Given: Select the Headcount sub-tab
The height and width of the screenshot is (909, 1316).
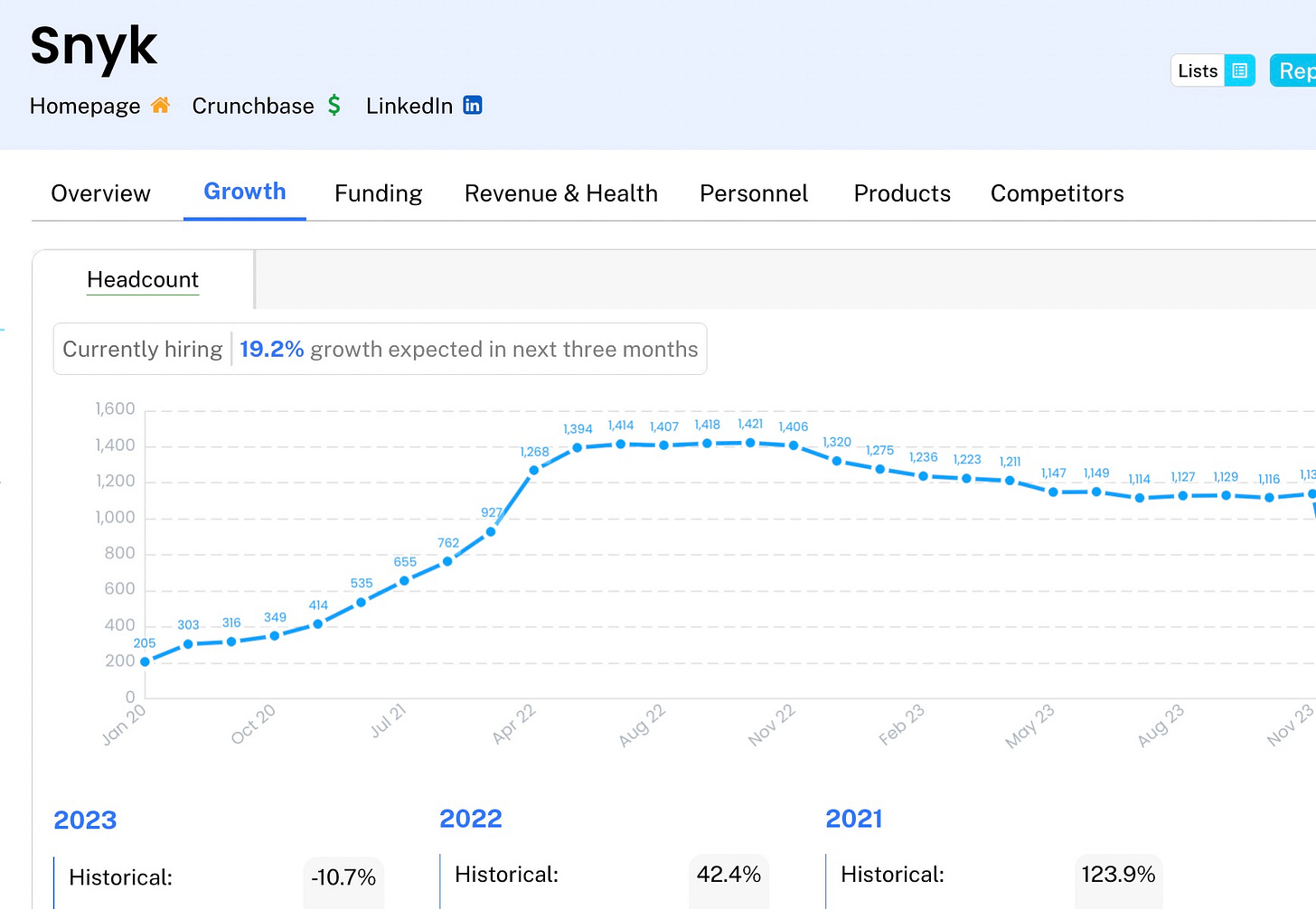Looking at the screenshot, I should 143,280.
